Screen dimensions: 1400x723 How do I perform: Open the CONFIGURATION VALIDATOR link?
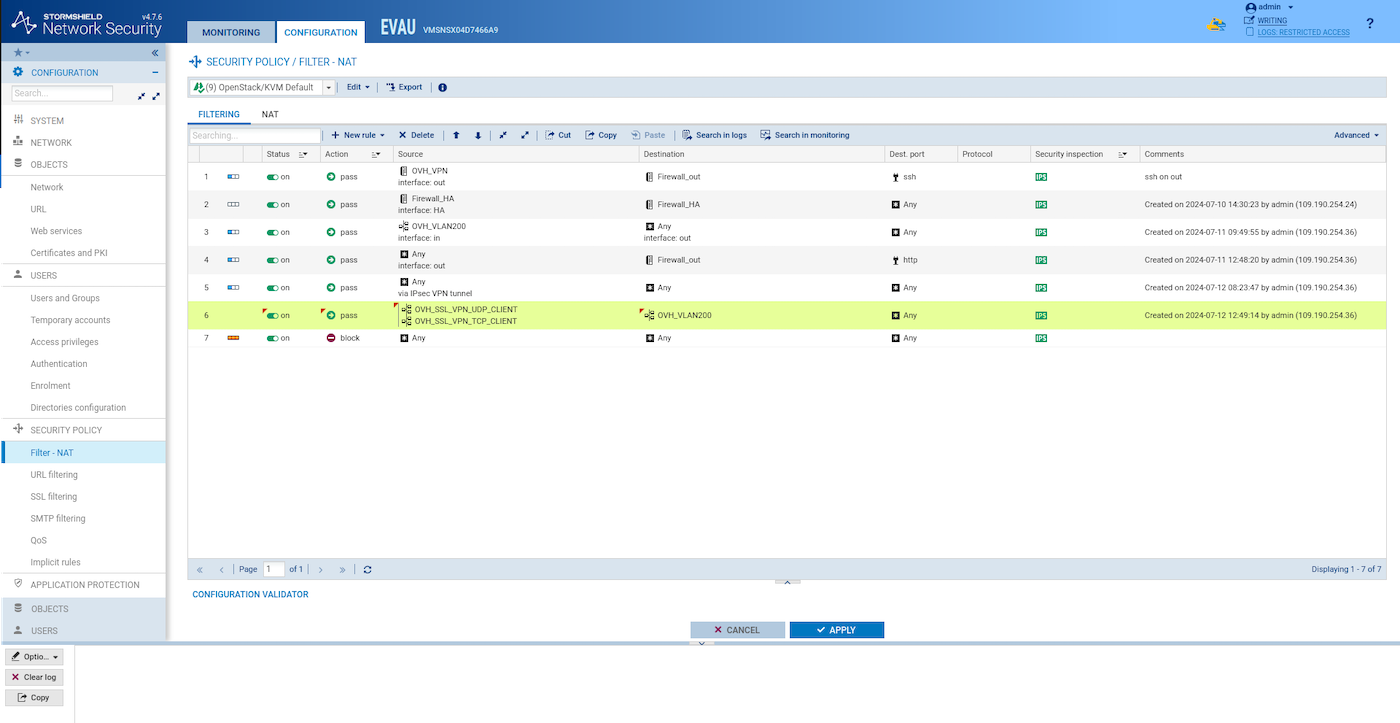[x=250, y=595]
